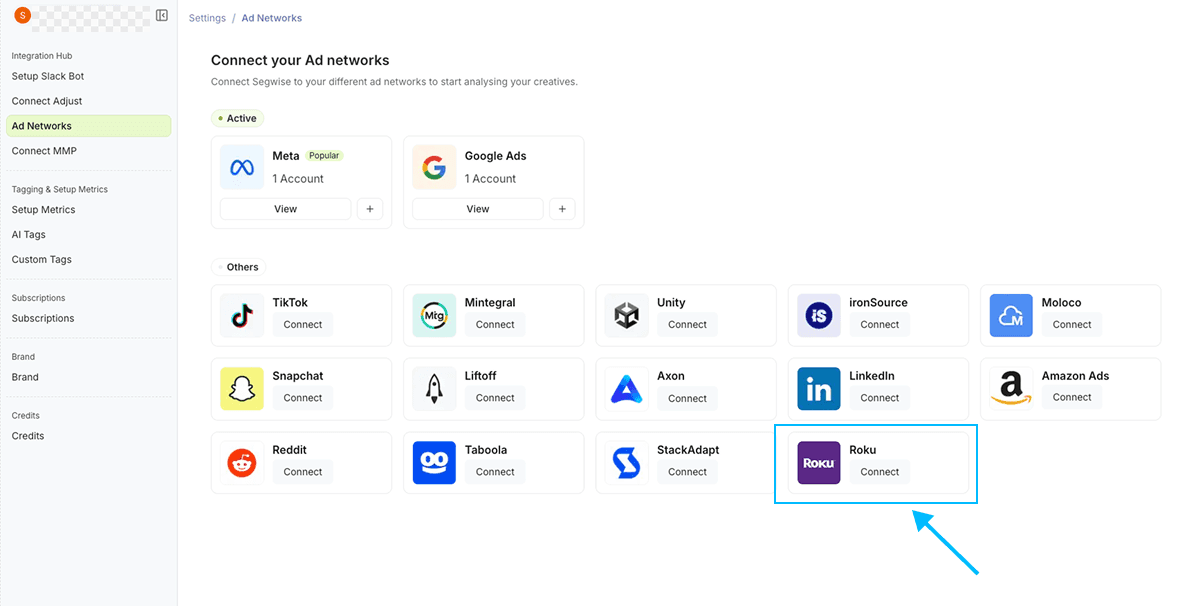Click Google Ads "1 Account" text

click(x=491, y=179)
